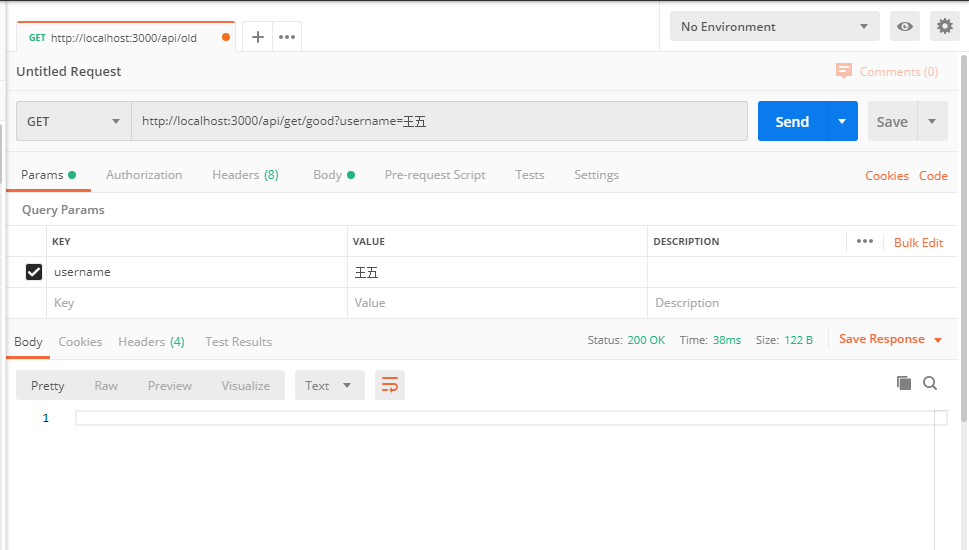Open the request Settings tab
The image size is (969, 550).
[596, 175]
